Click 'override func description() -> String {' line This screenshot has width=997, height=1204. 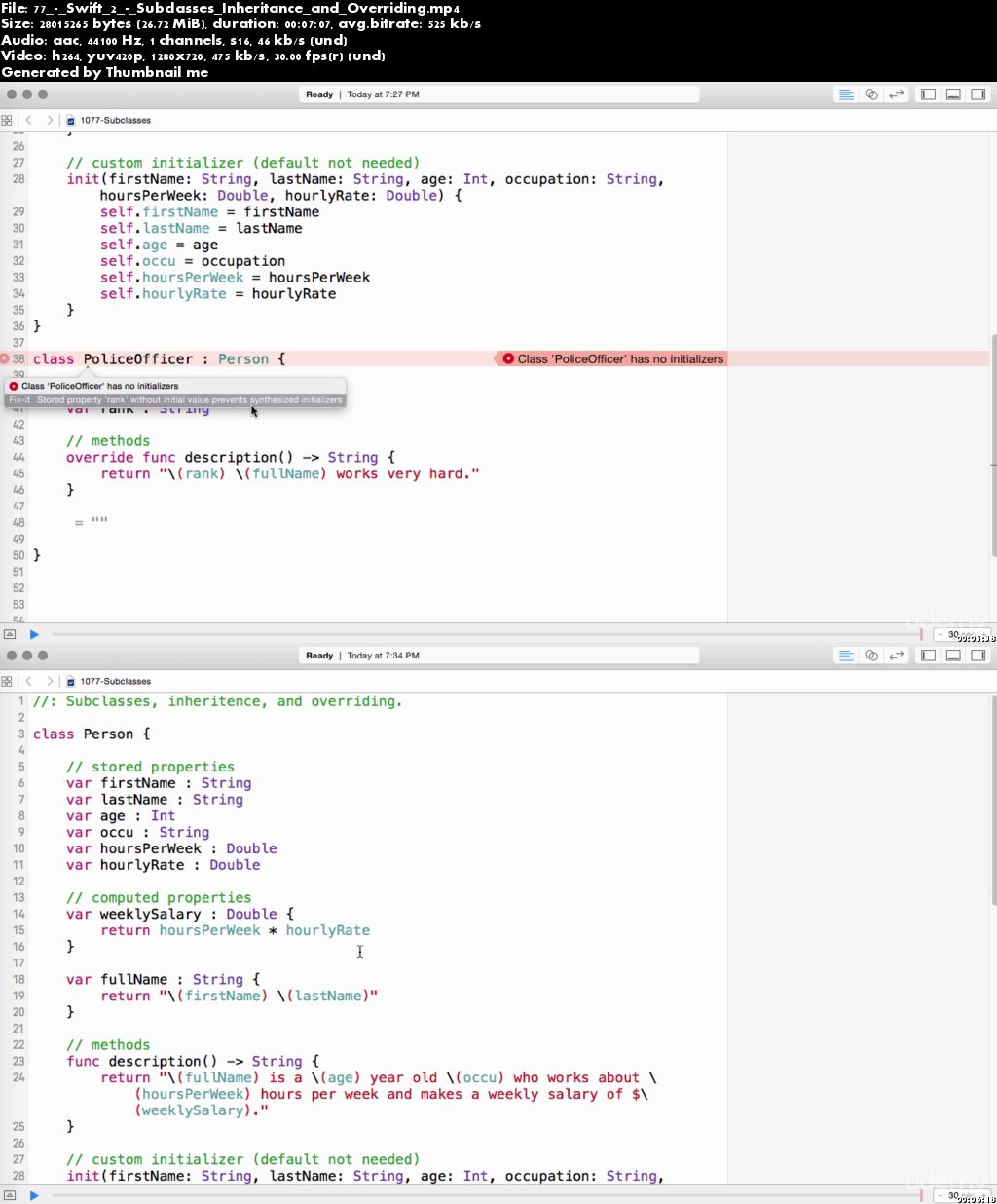[x=231, y=457]
